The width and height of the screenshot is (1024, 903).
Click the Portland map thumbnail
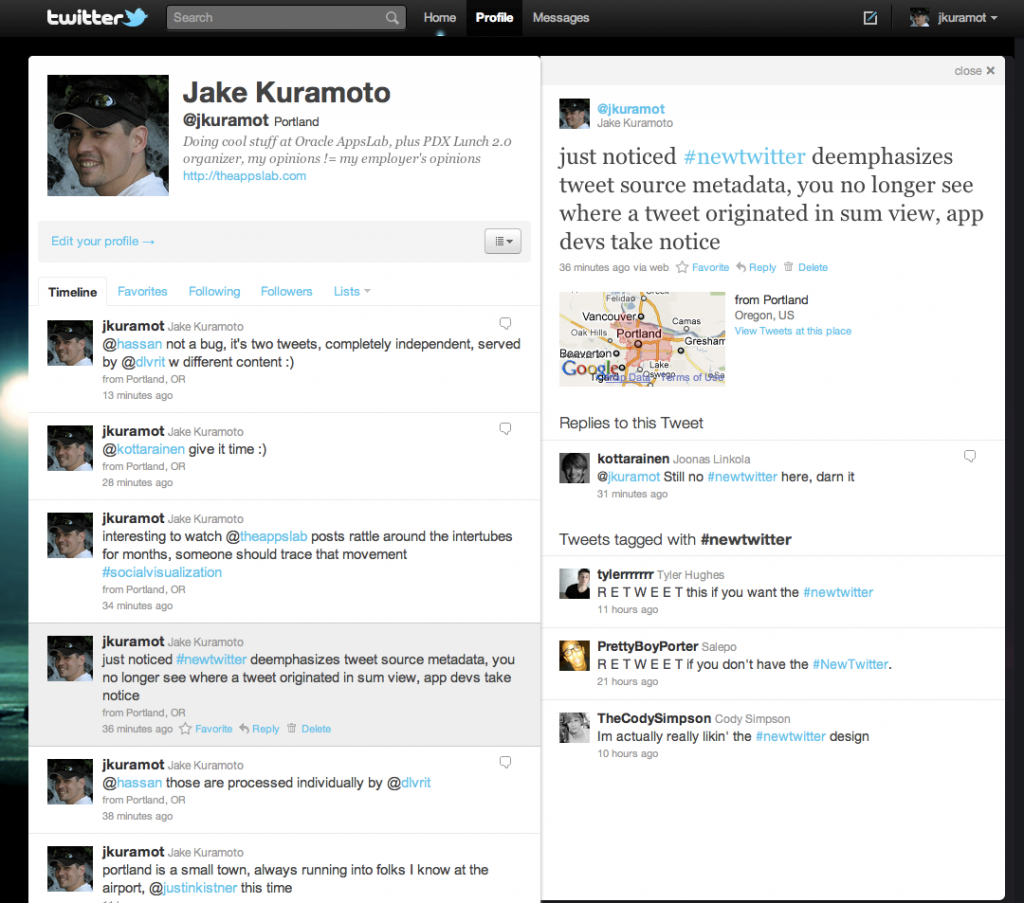642,339
